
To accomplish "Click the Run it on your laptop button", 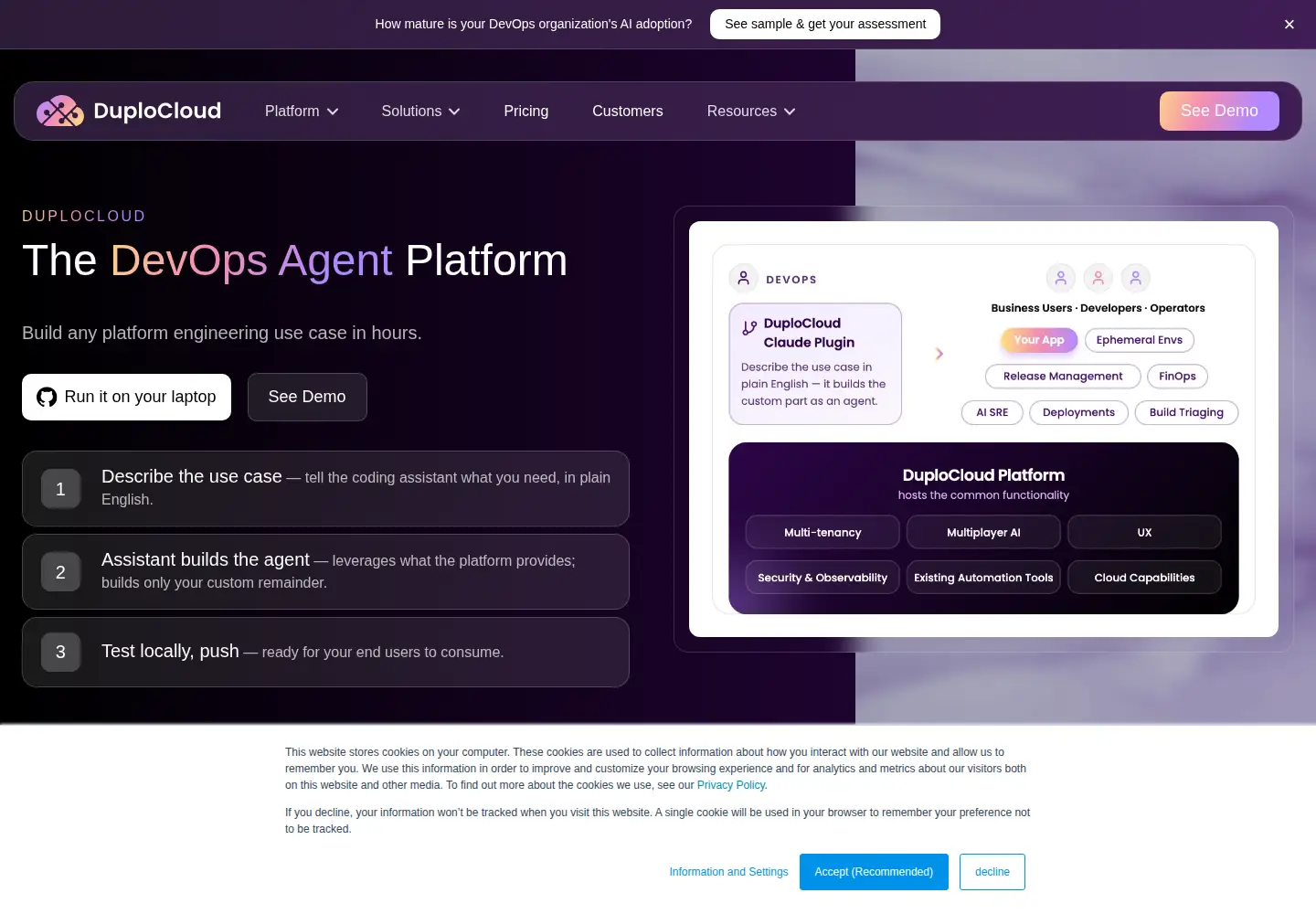I will pos(126,397).
